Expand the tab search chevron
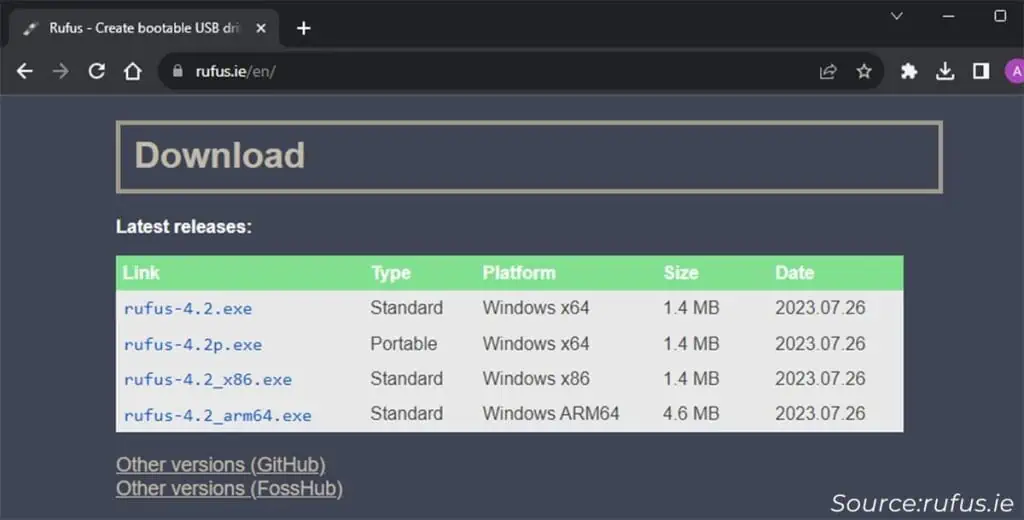This screenshot has height=520, width=1024. pyautogui.click(x=897, y=16)
